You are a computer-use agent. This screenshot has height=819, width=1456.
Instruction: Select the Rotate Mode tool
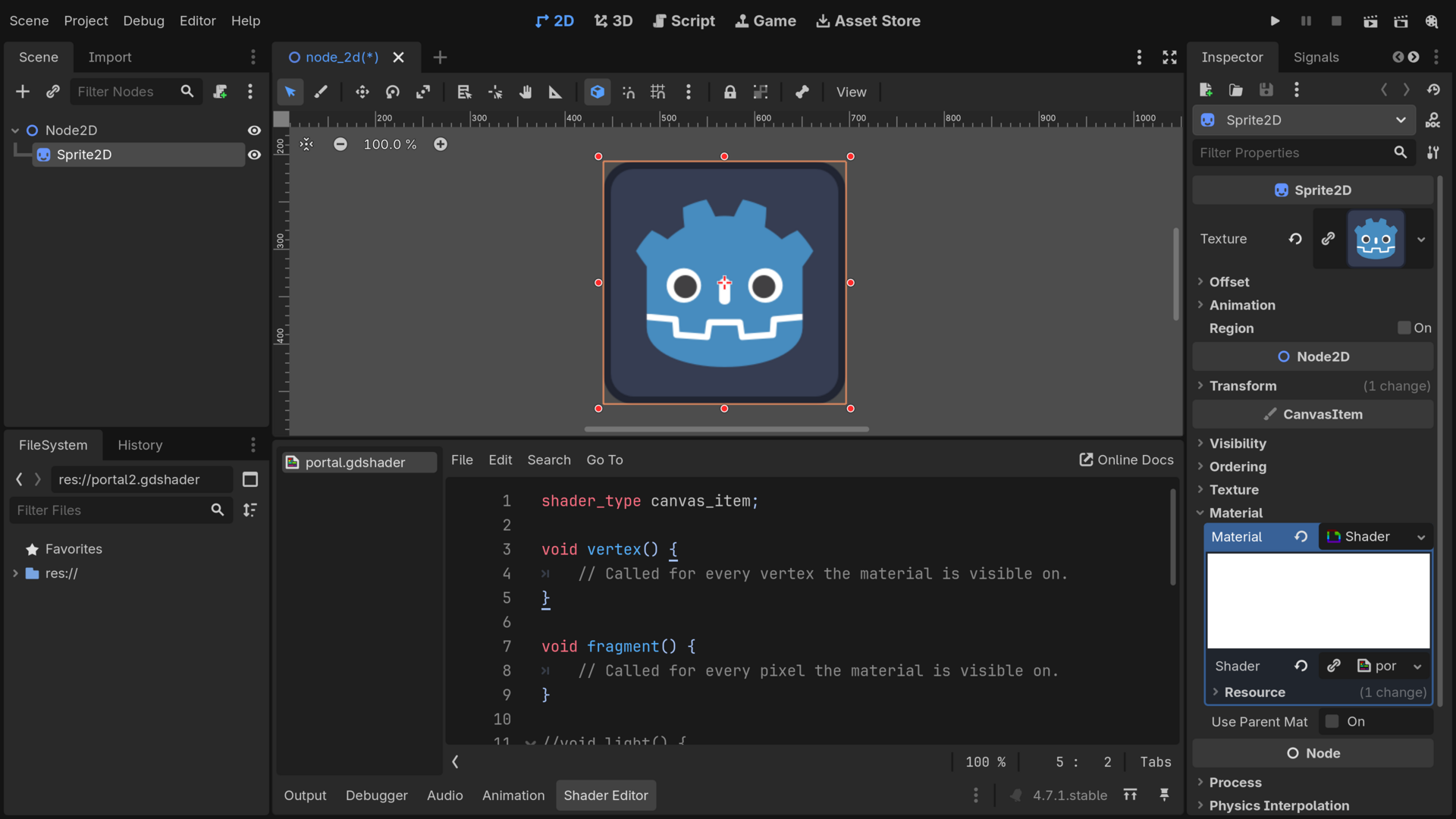tap(393, 92)
